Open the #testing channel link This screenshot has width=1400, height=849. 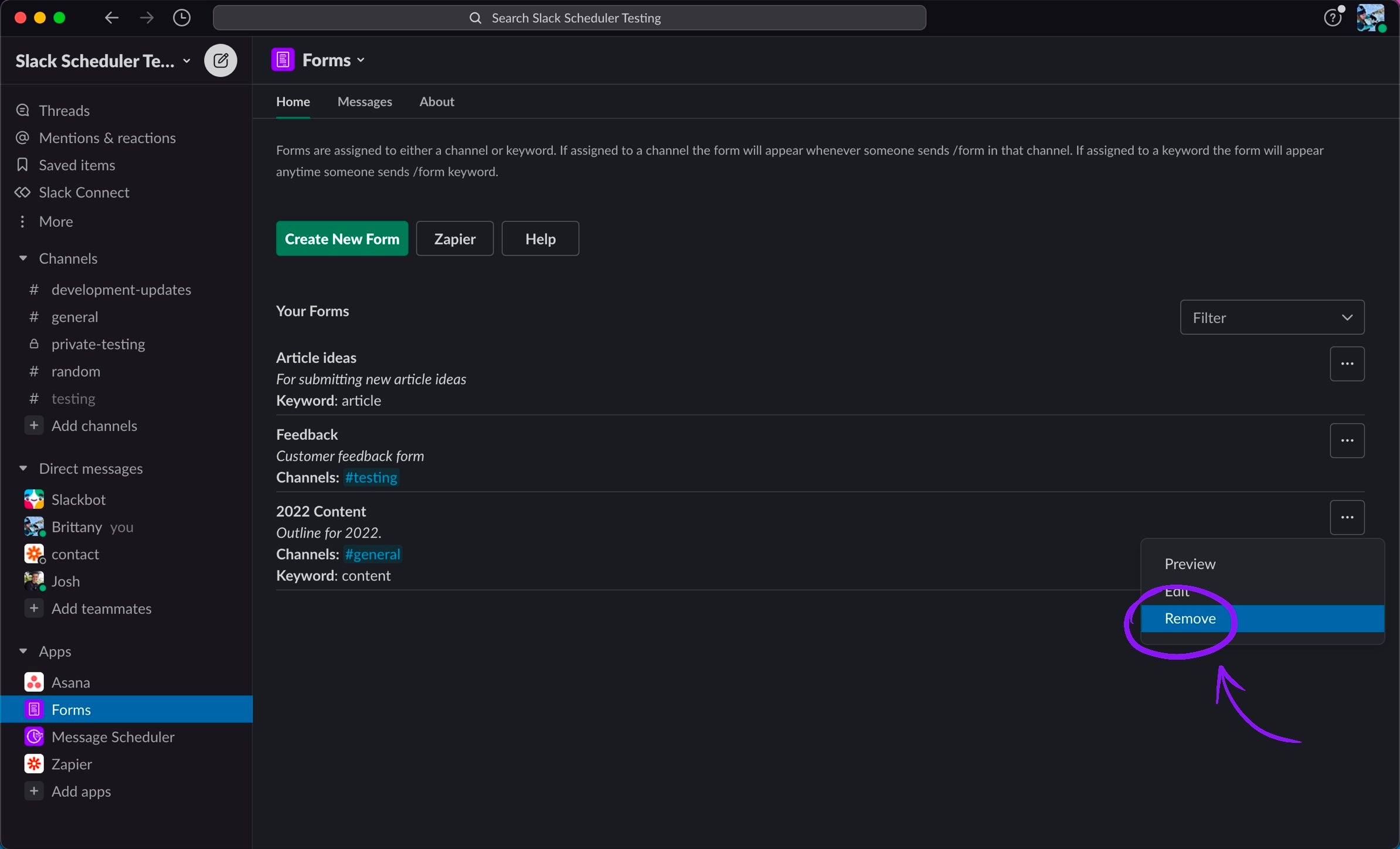[x=371, y=477]
